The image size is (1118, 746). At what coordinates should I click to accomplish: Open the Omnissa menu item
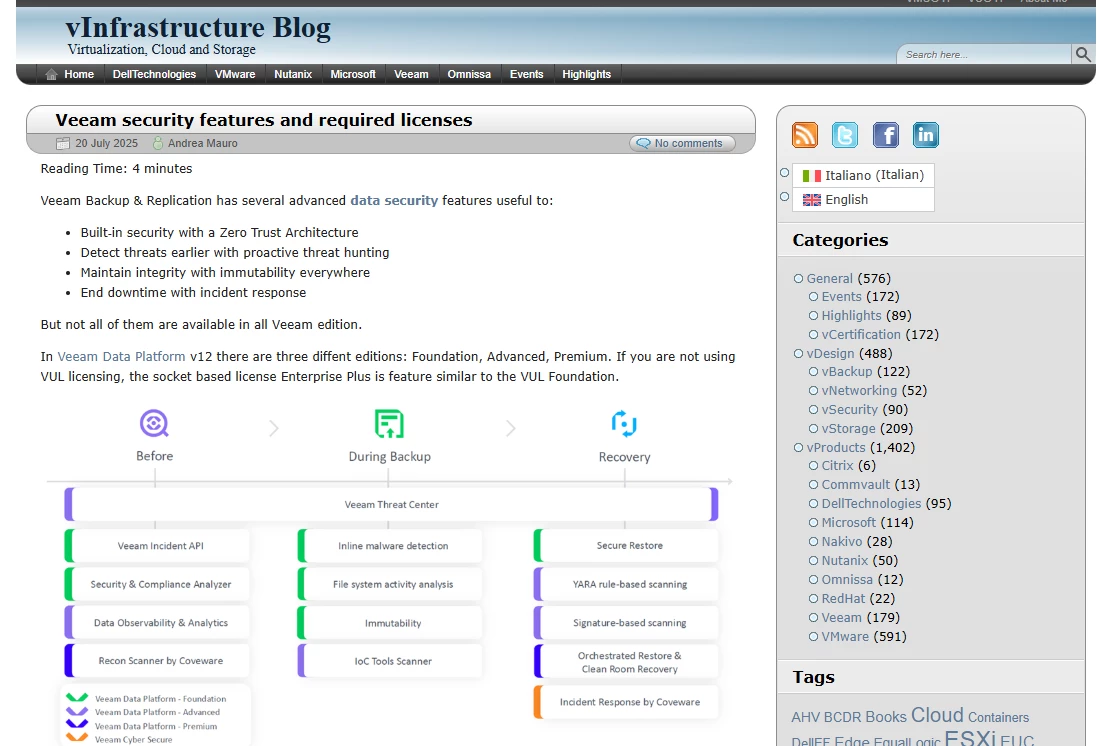[x=469, y=74]
